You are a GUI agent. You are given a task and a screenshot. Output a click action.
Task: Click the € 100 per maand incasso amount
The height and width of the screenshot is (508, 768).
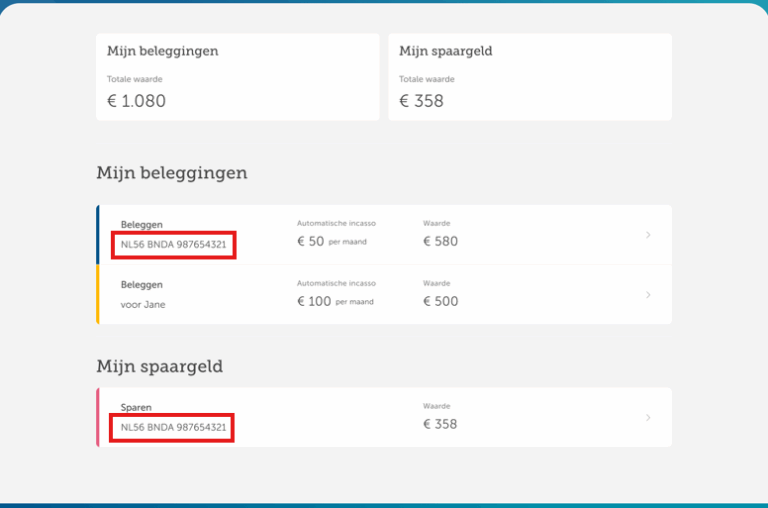335,301
